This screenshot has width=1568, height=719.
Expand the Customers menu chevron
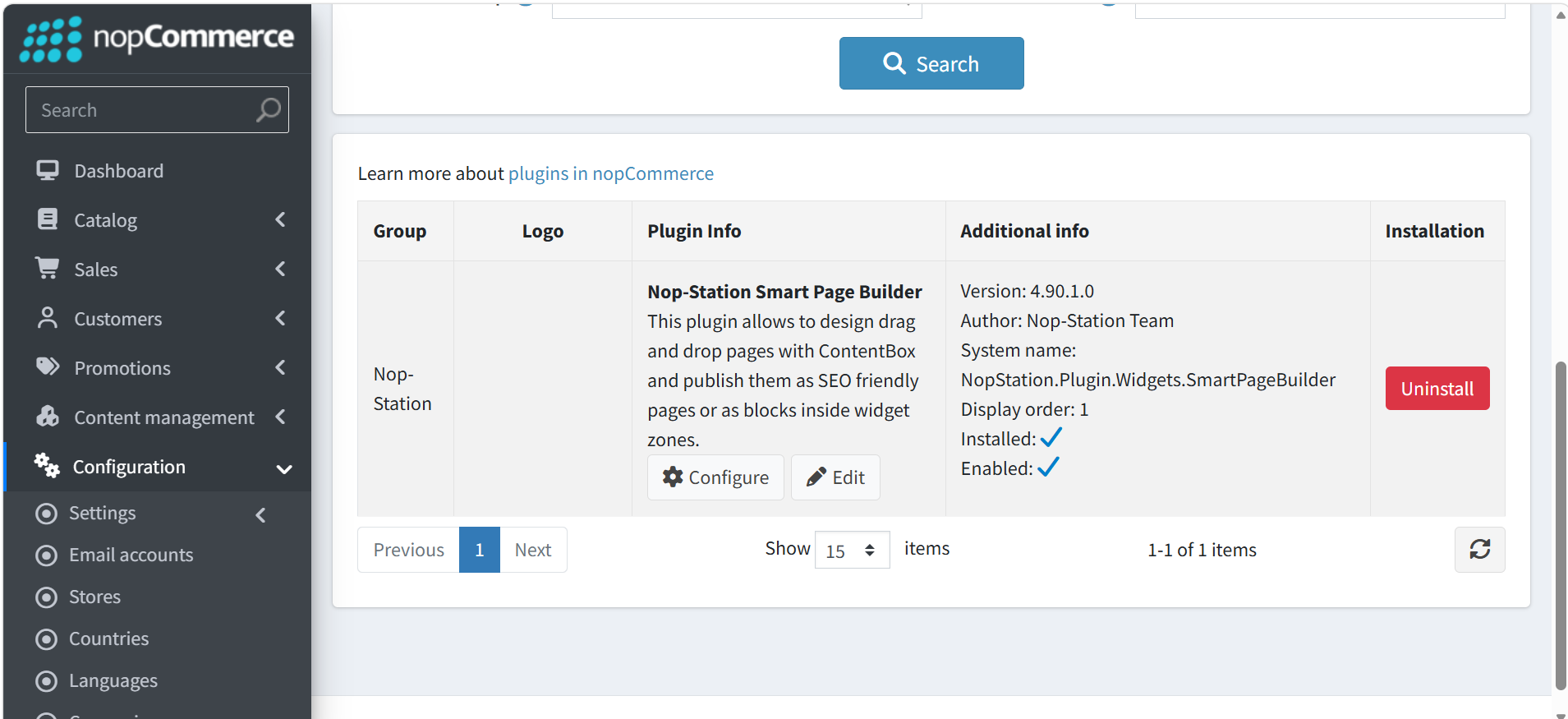click(x=280, y=318)
